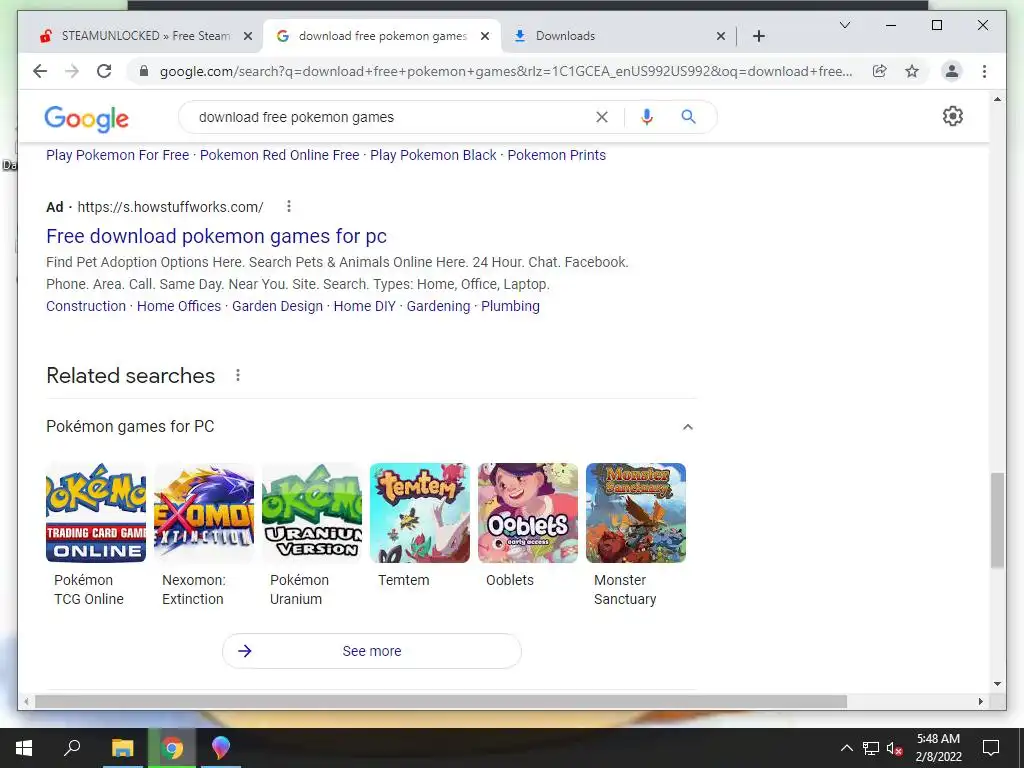1024x768 pixels.
Task: Click the address bar URL
Action: 505,71
